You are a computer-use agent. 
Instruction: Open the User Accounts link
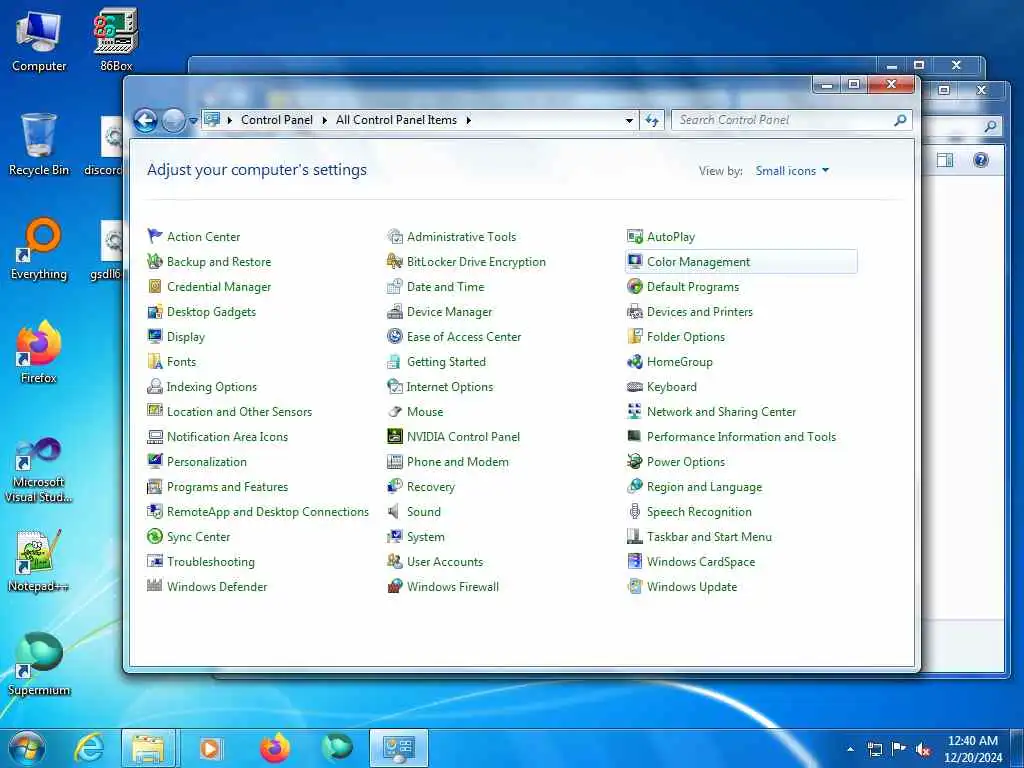coord(445,562)
